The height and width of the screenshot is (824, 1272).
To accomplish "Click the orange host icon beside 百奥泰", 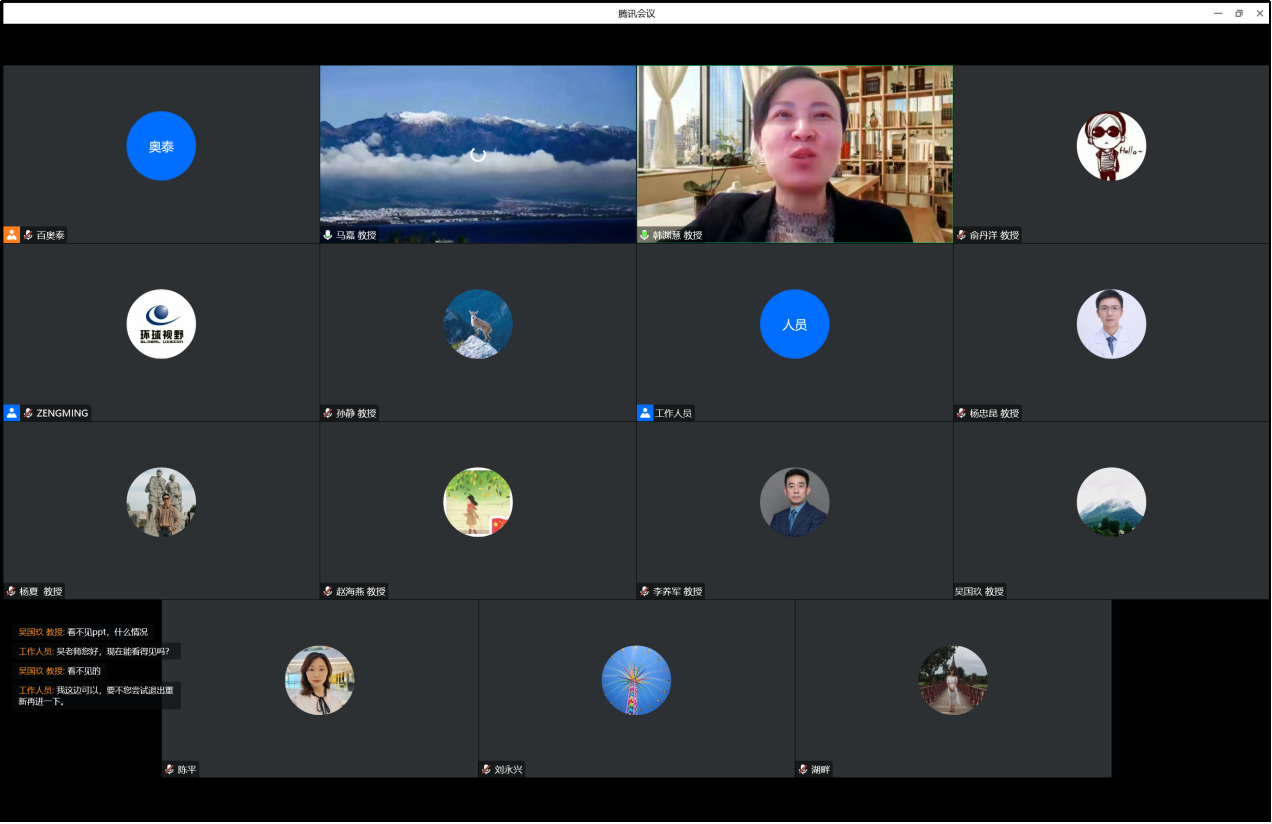I will 12,235.
